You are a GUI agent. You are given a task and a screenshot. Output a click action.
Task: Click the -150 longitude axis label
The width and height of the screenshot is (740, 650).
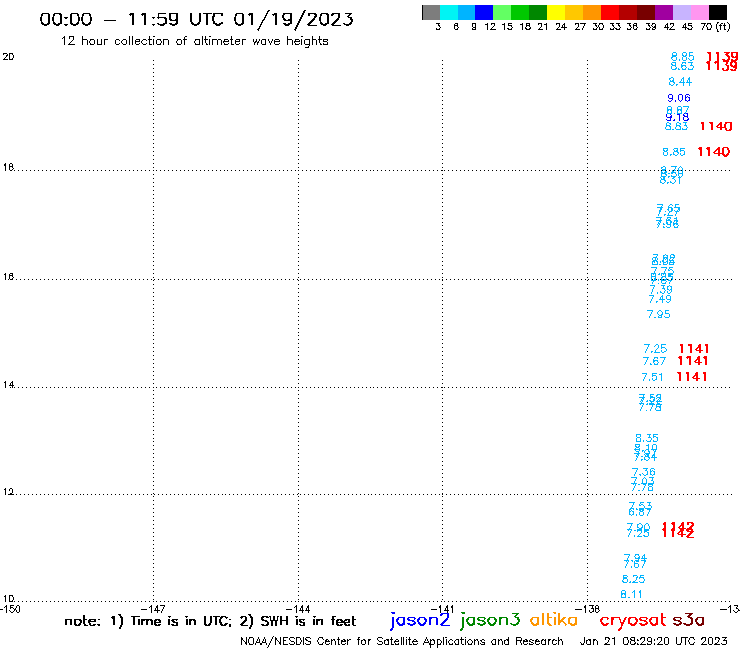point(10,609)
